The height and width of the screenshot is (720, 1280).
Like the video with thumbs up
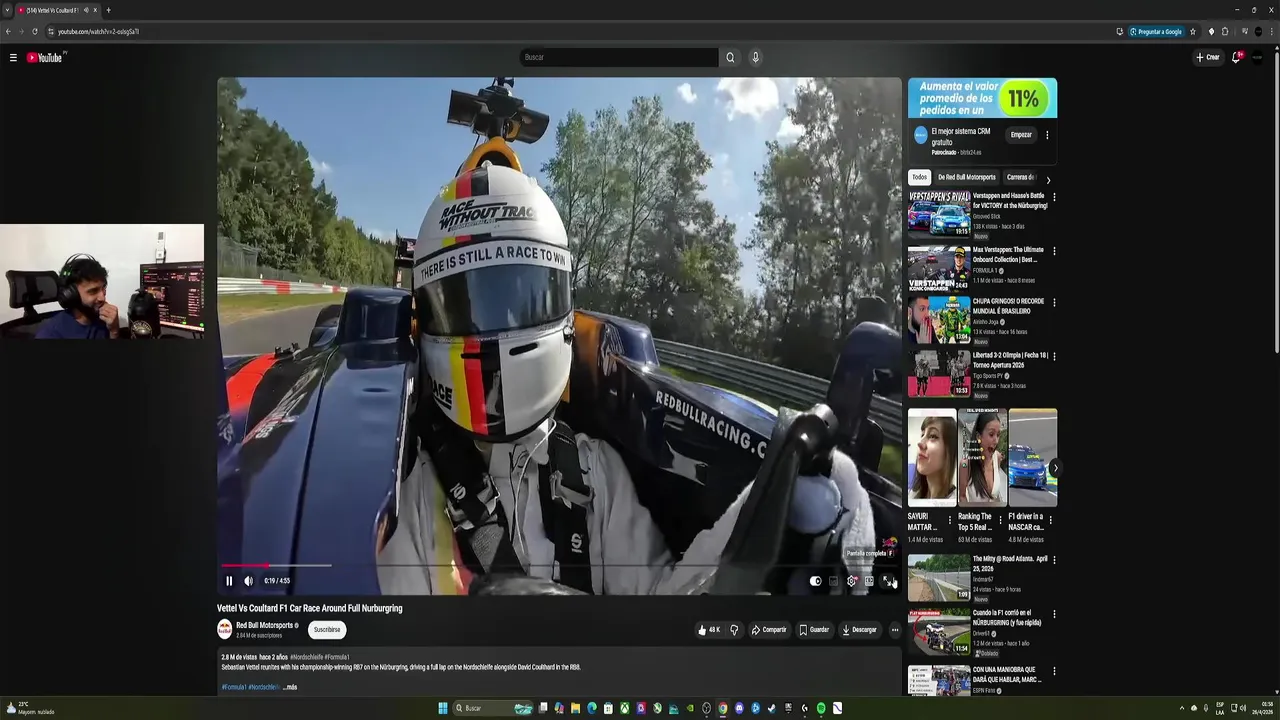(x=709, y=630)
